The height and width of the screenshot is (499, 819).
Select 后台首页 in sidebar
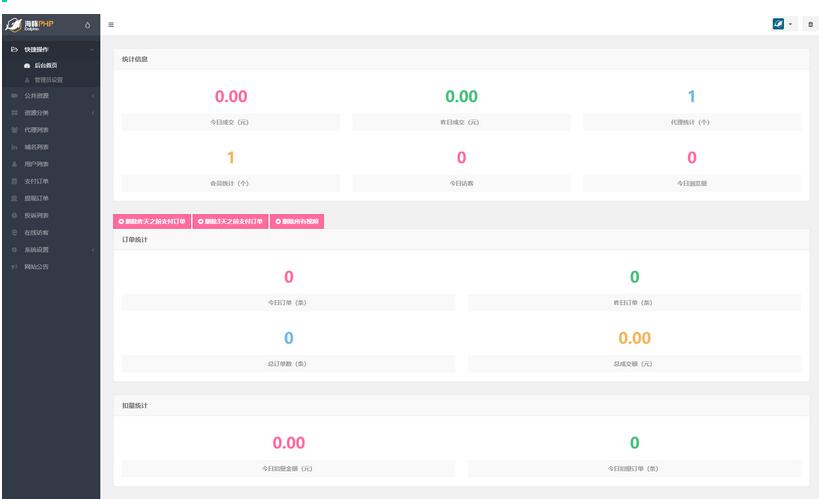click(46, 65)
